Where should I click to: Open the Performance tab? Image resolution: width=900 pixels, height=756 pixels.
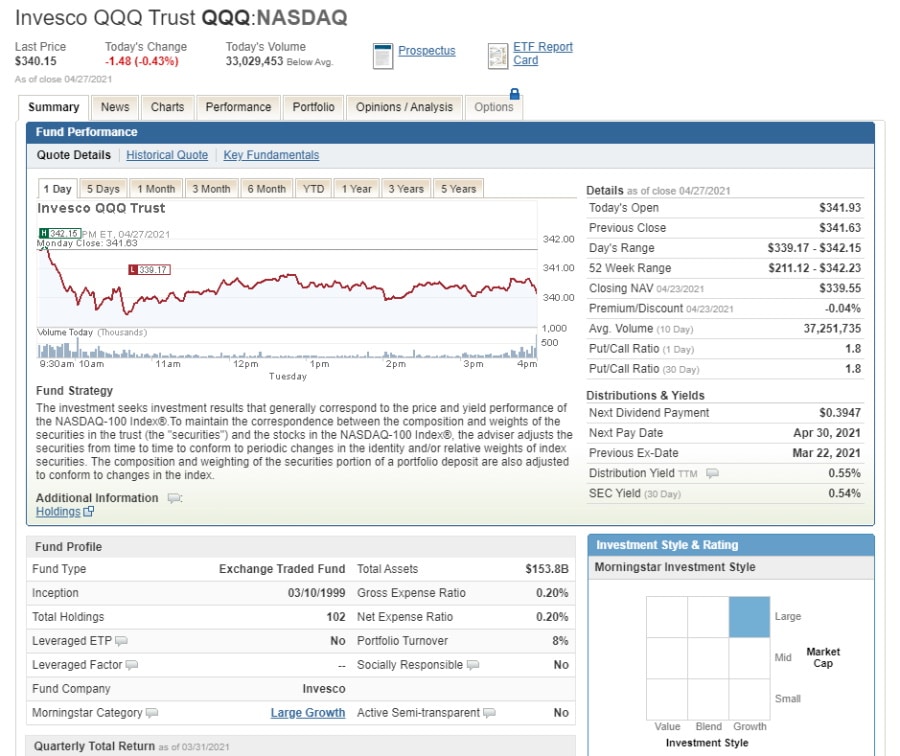238,107
